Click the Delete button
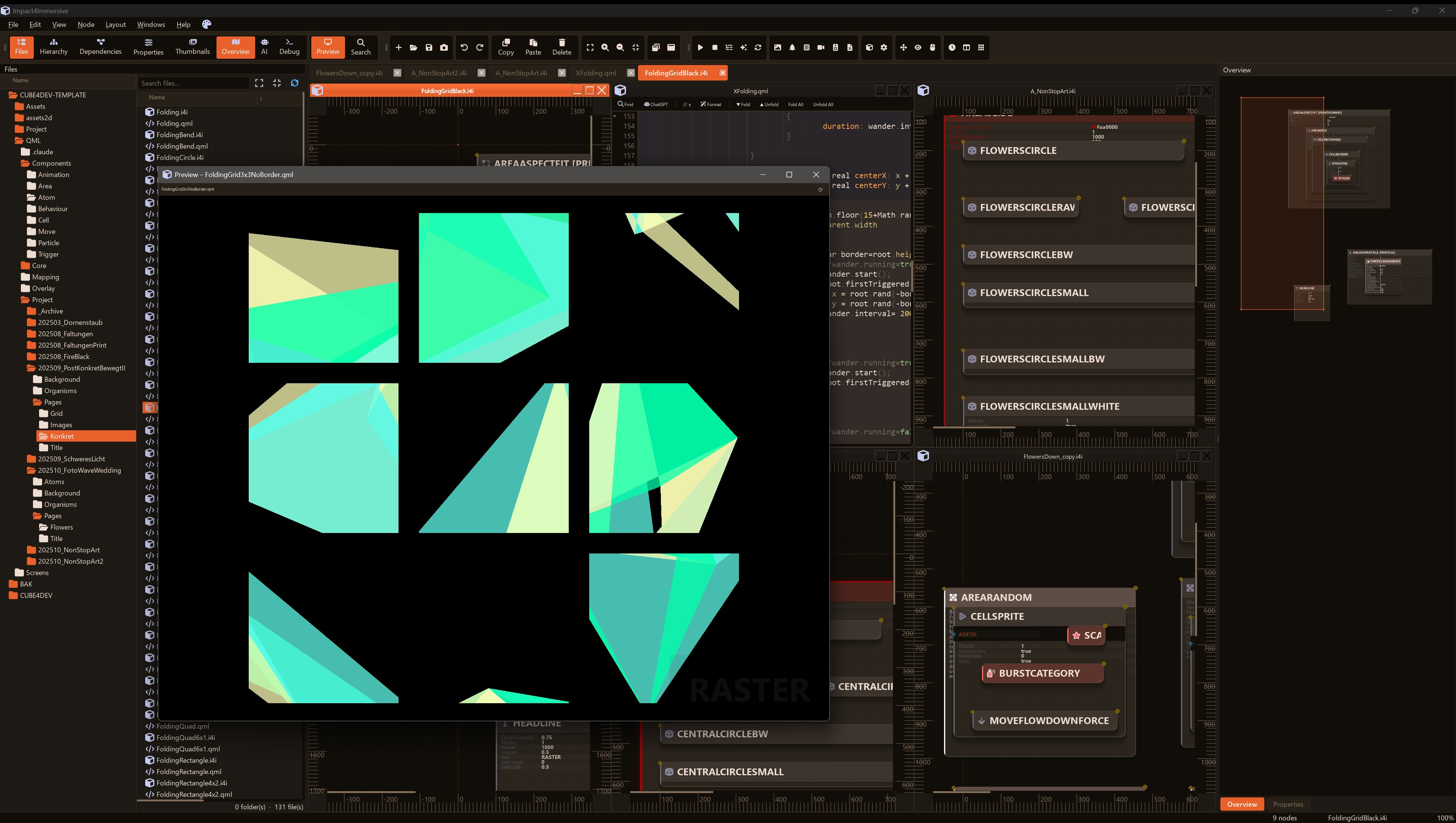 561,46
